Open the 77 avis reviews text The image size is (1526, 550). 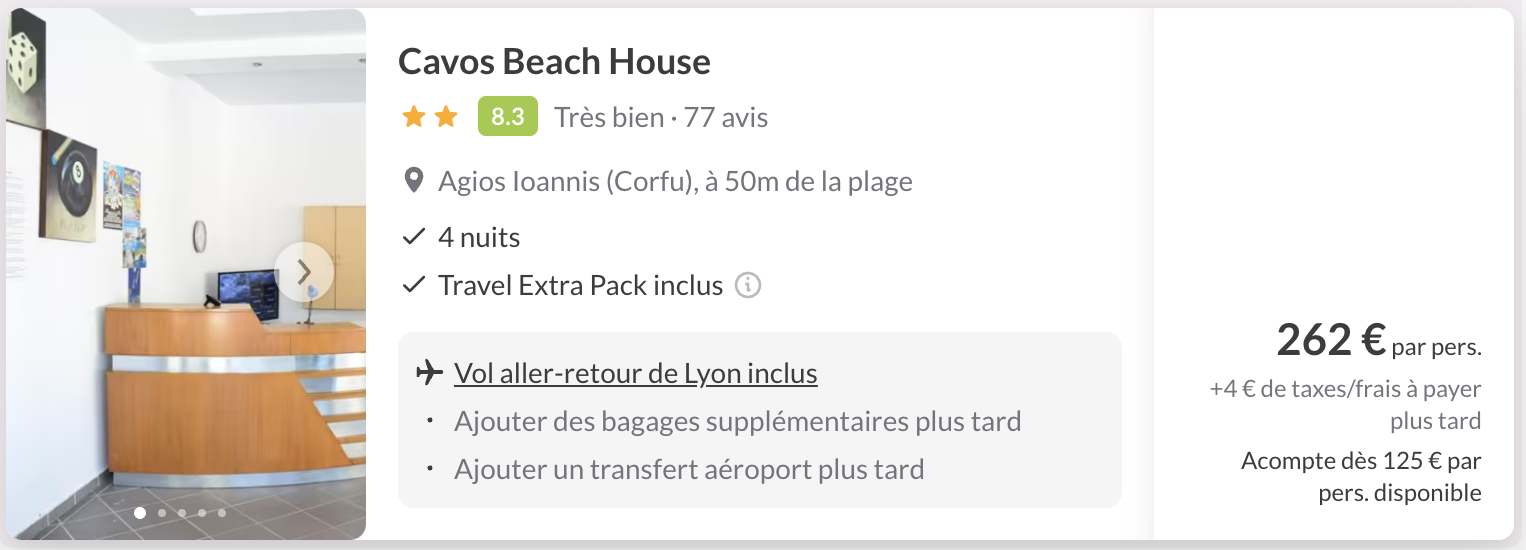click(x=726, y=118)
